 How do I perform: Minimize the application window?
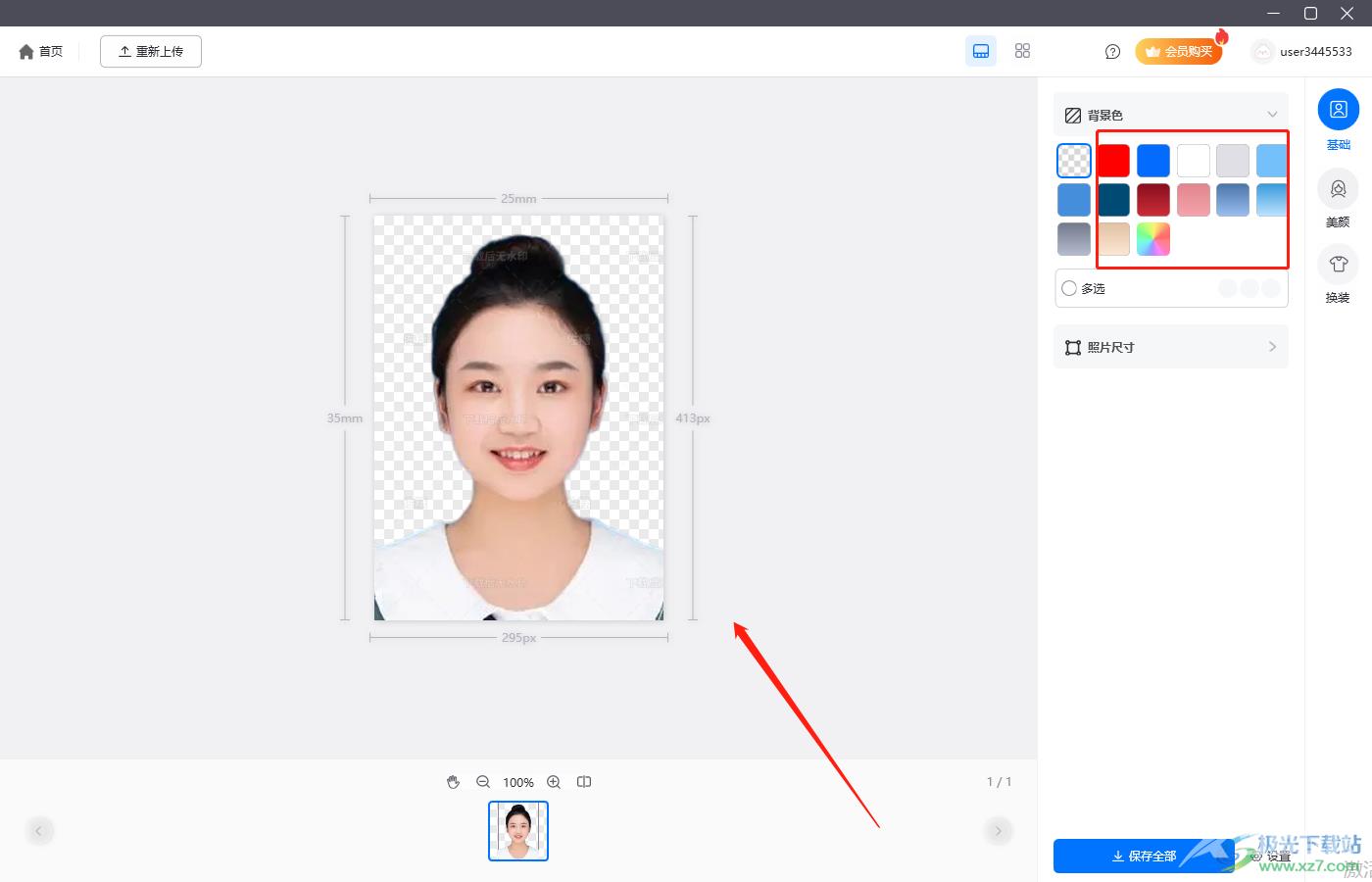tap(1274, 13)
